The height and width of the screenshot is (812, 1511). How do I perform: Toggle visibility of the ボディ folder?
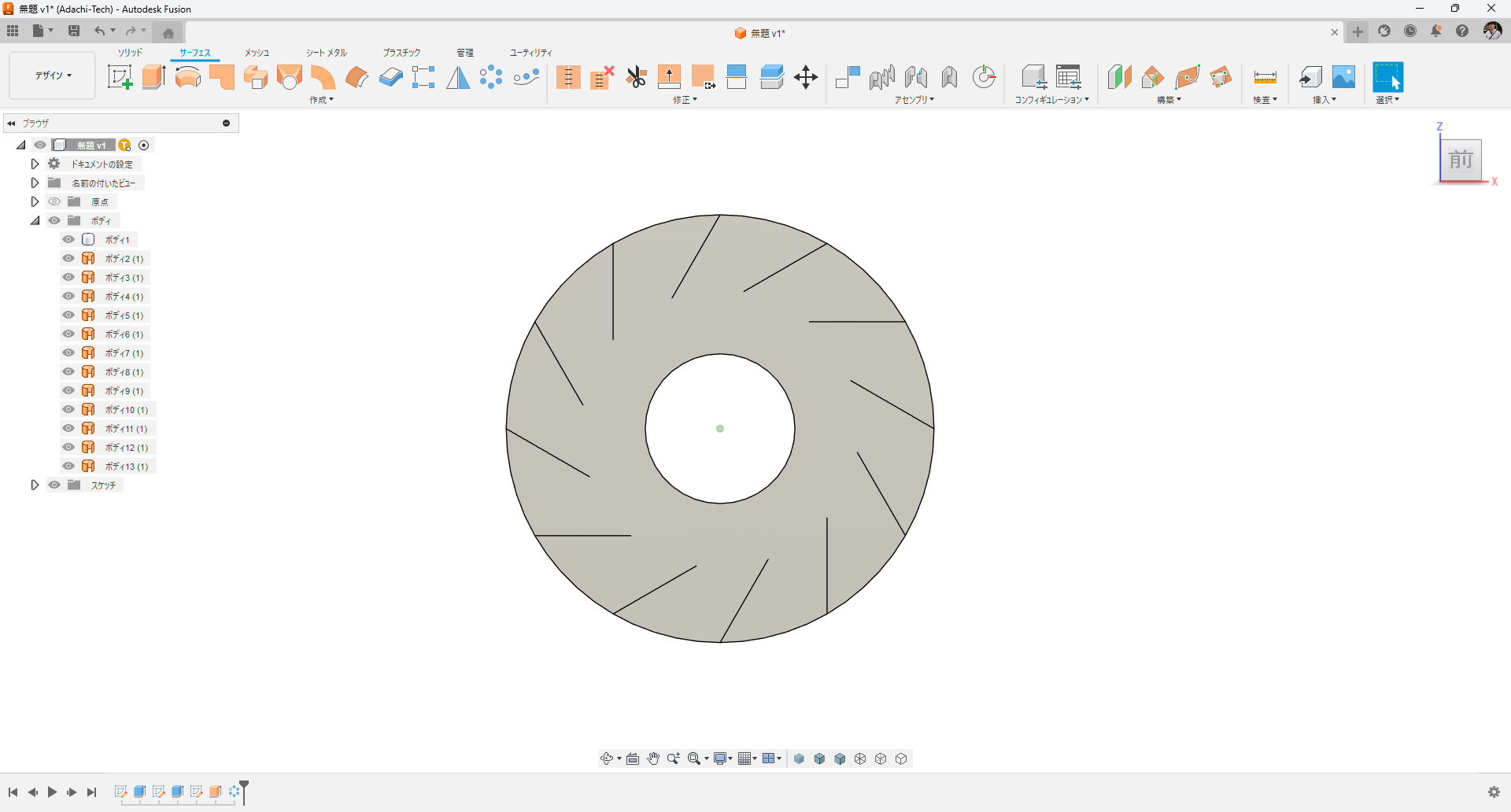(x=54, y=220)
